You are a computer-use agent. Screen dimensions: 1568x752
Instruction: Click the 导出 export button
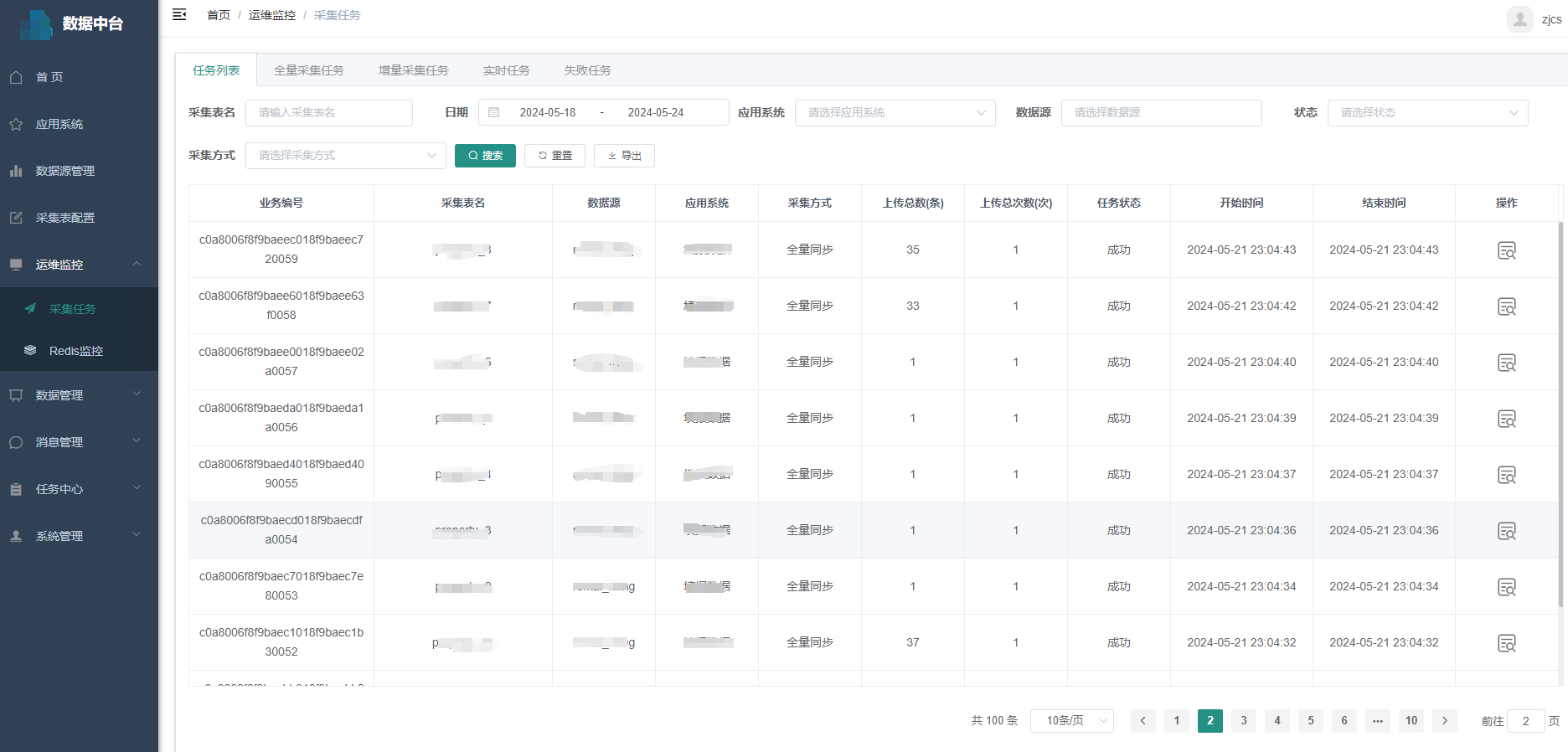pos(624,156)
